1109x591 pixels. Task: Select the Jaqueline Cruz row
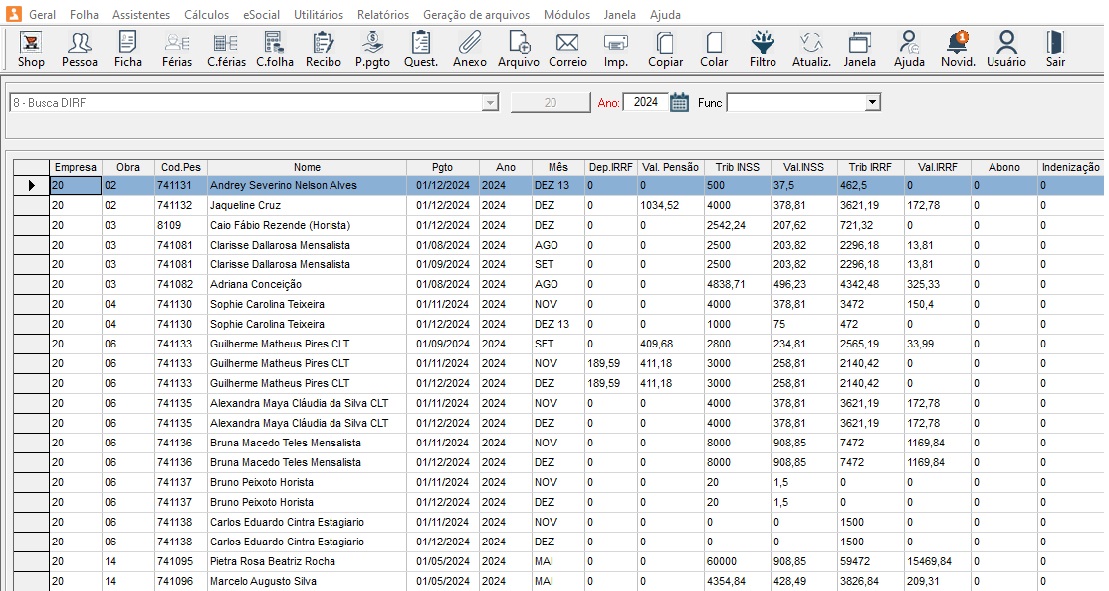click(x=245, y=205)
